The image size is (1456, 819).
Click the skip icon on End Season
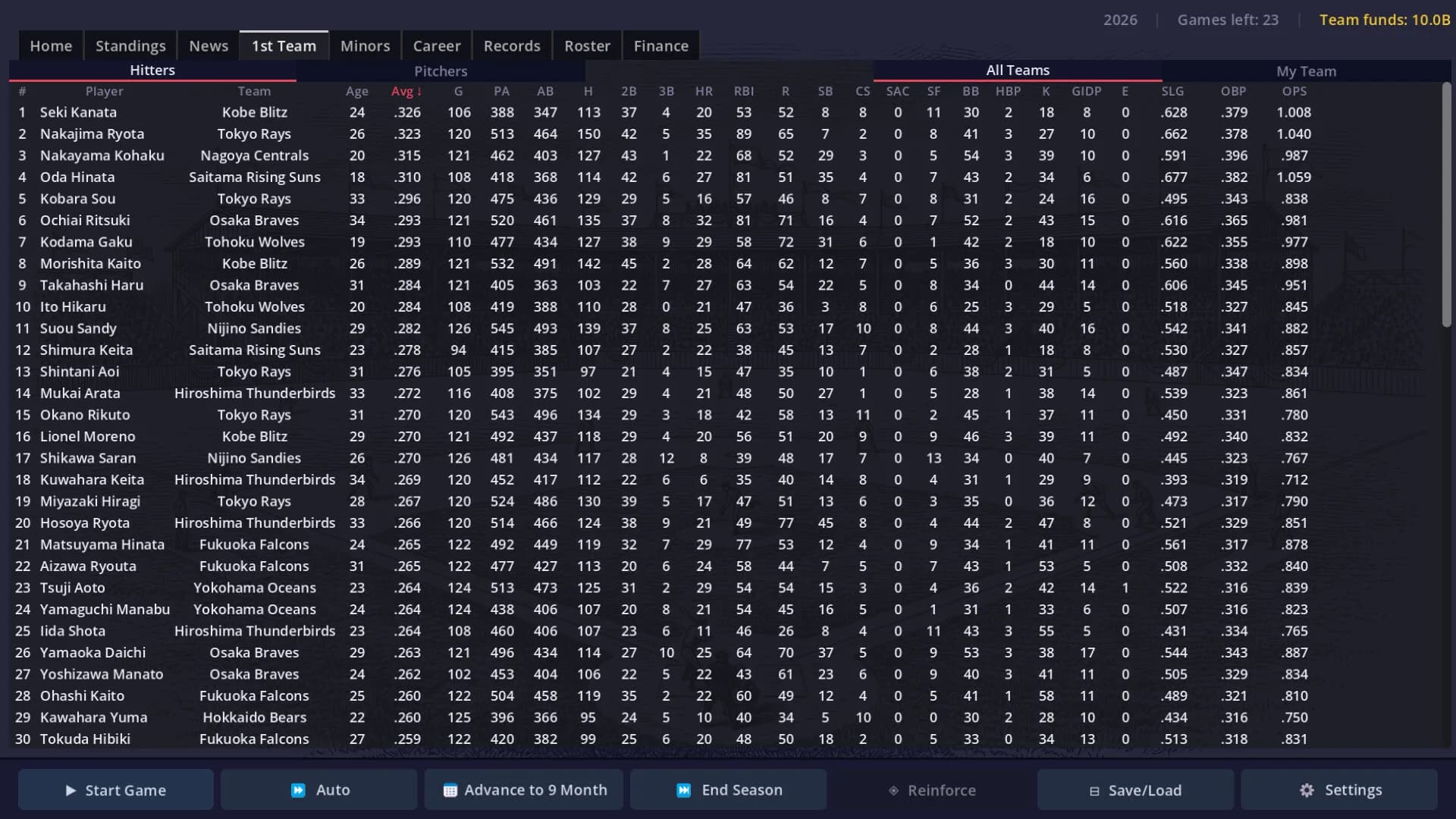[x=684, y=790]
